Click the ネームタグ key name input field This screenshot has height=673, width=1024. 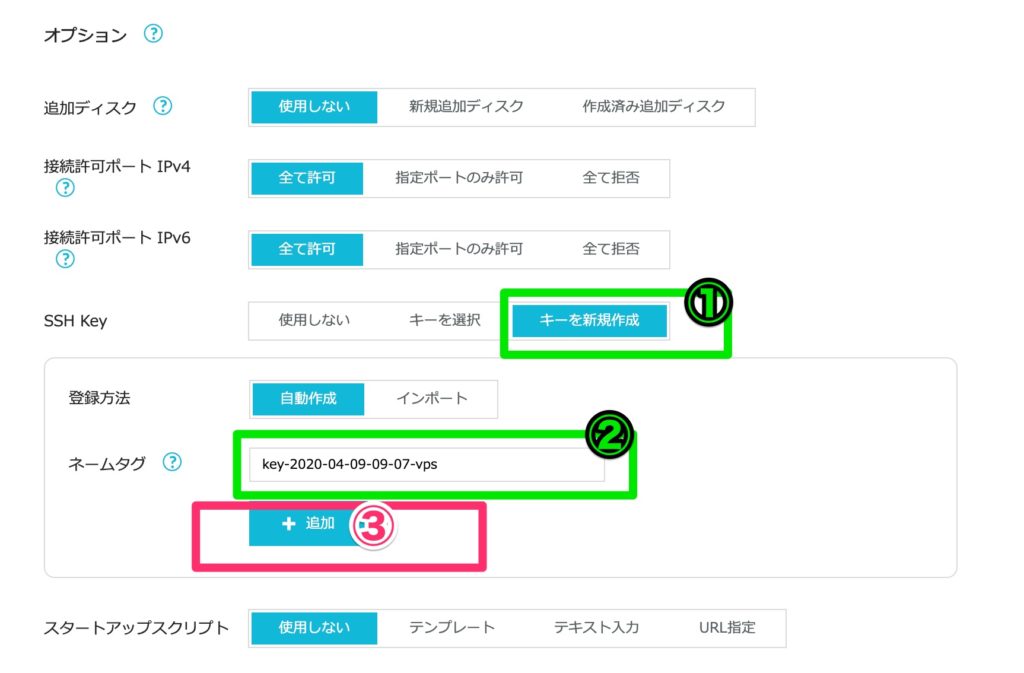point(426,464)
